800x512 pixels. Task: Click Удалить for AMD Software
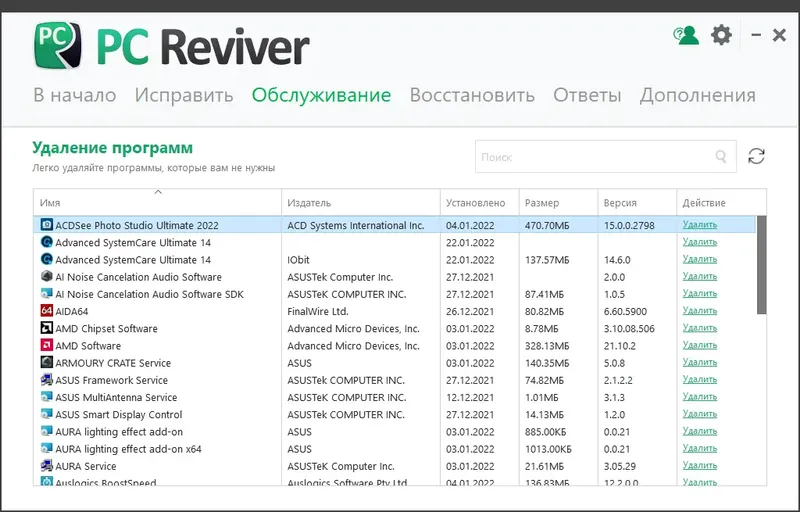click(x=700, y=345)
